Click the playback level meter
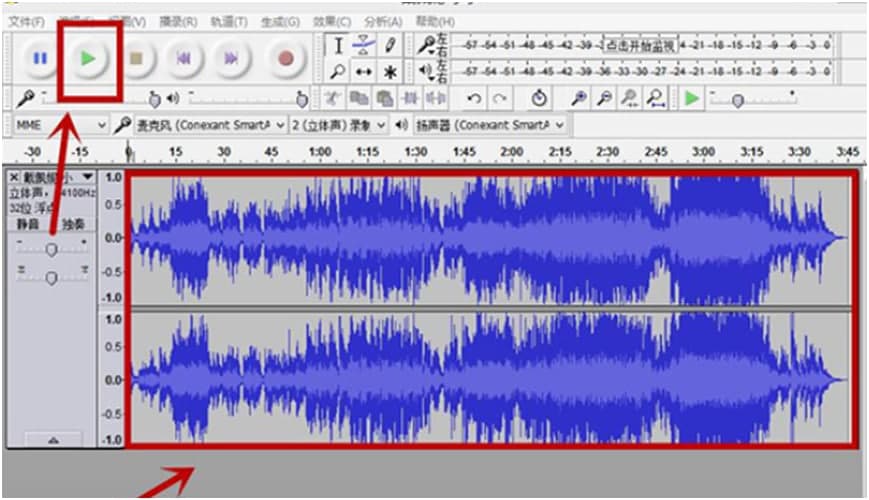This screenshot has width=869, height=500. coord(646,72)
